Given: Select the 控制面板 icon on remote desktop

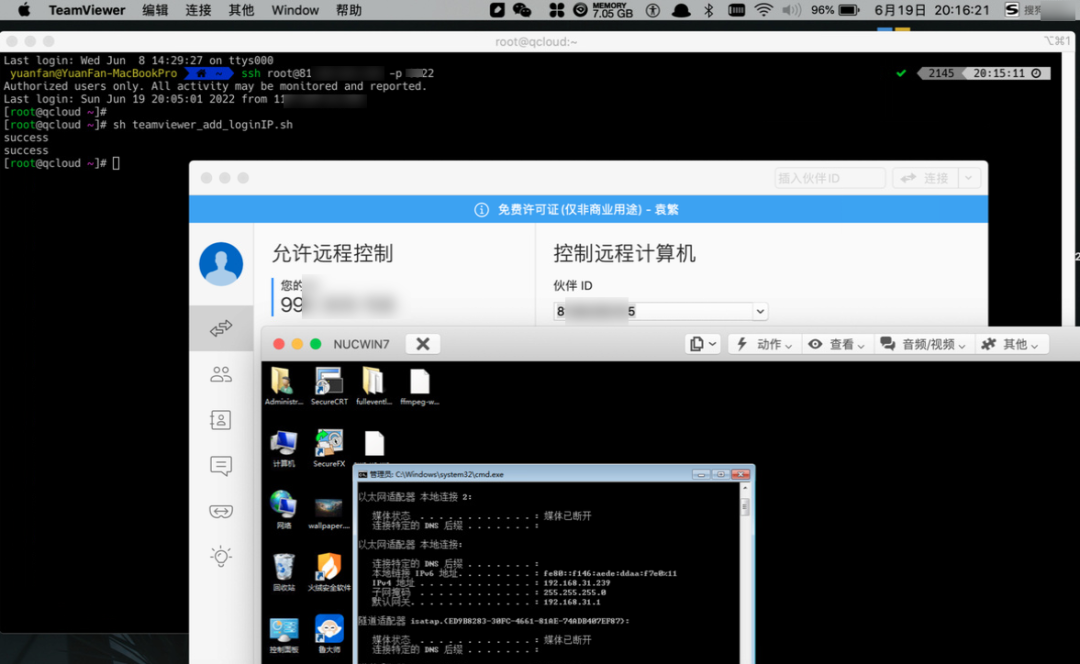Looking at the screenshot, I should coord(283,634).
